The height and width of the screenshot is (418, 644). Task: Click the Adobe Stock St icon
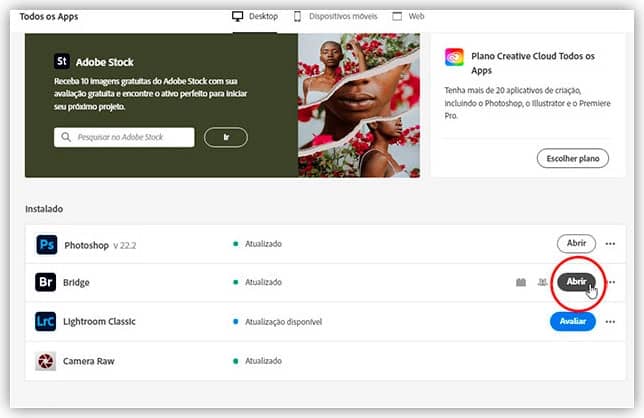(65, 60)
